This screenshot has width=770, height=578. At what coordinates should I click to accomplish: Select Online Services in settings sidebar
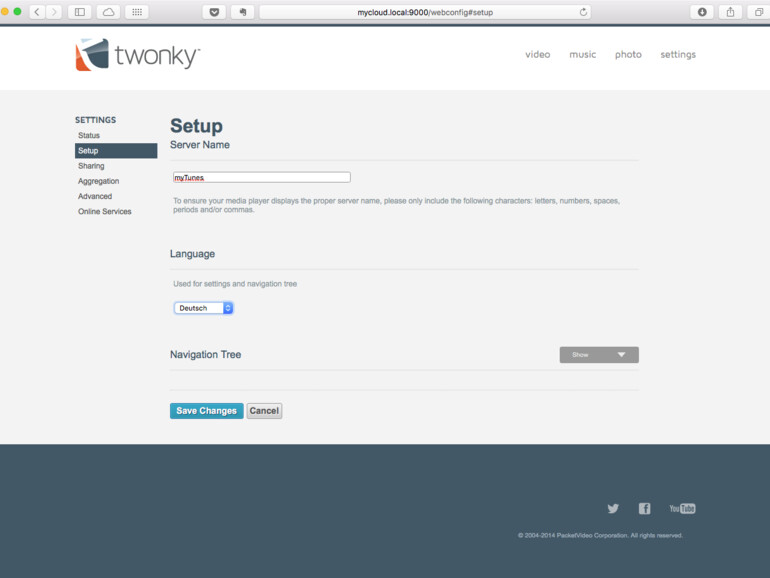point(105,211)
